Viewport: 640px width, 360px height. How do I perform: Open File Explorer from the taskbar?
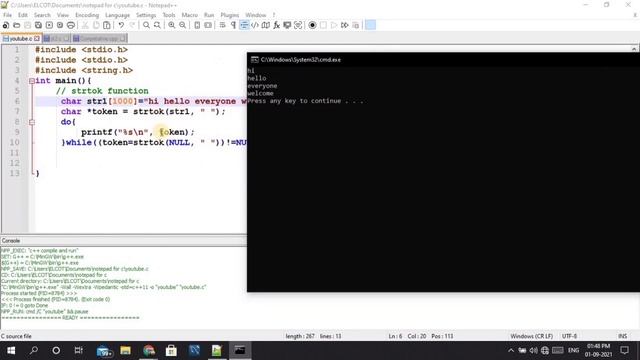pyautogui.click(x=126, y=351)
